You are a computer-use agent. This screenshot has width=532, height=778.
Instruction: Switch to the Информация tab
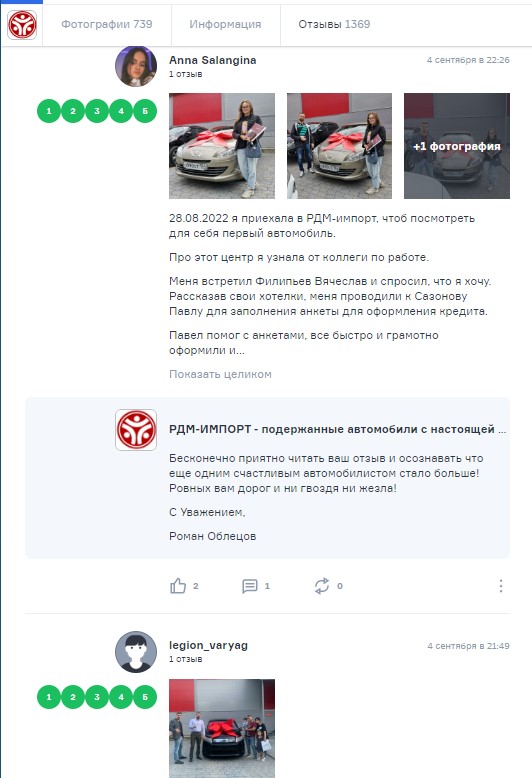(225, 24)
